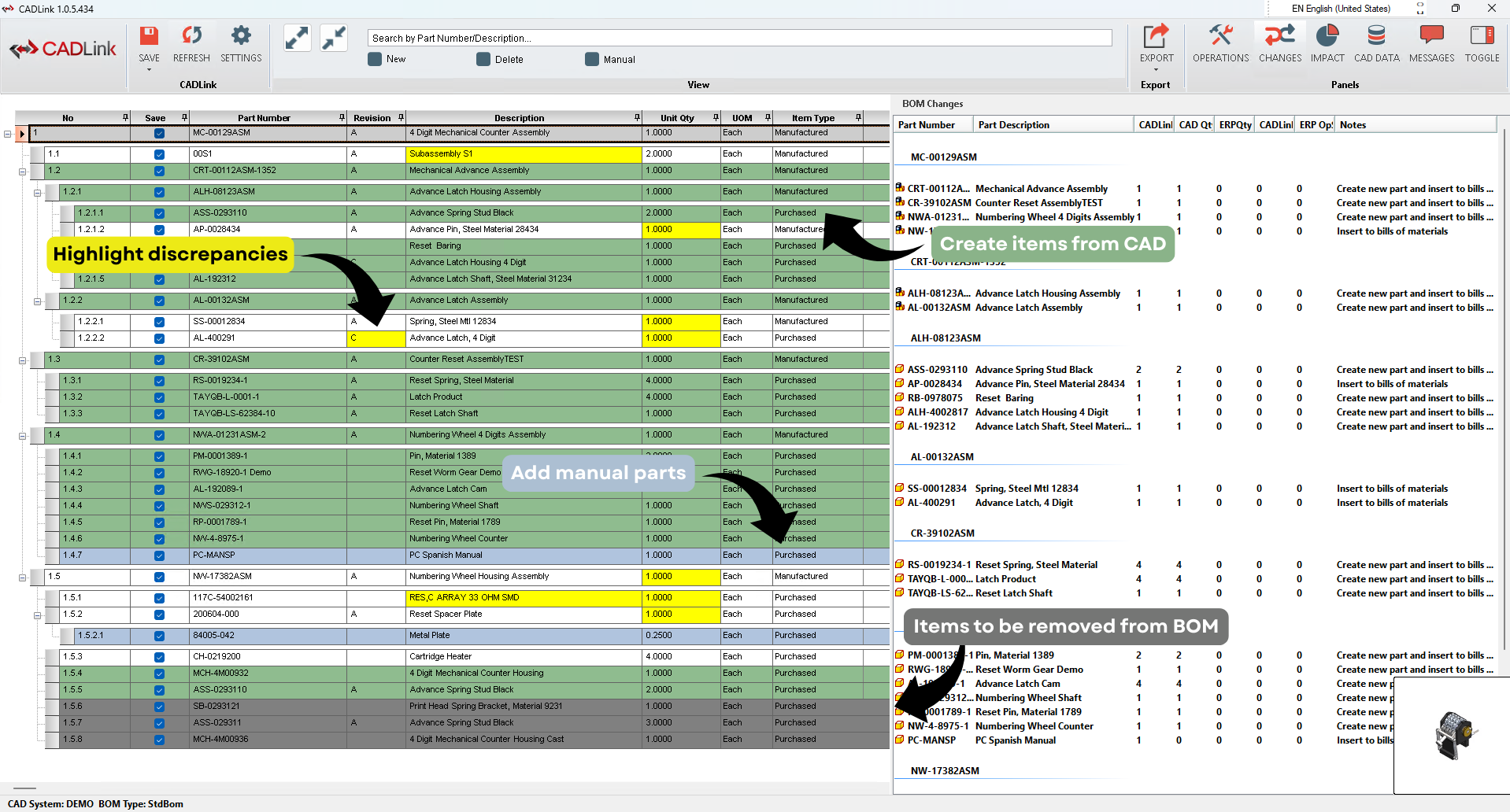Screen dimensions: 1510x812
Task: Open the Settings gear
Action: (241, 36)
